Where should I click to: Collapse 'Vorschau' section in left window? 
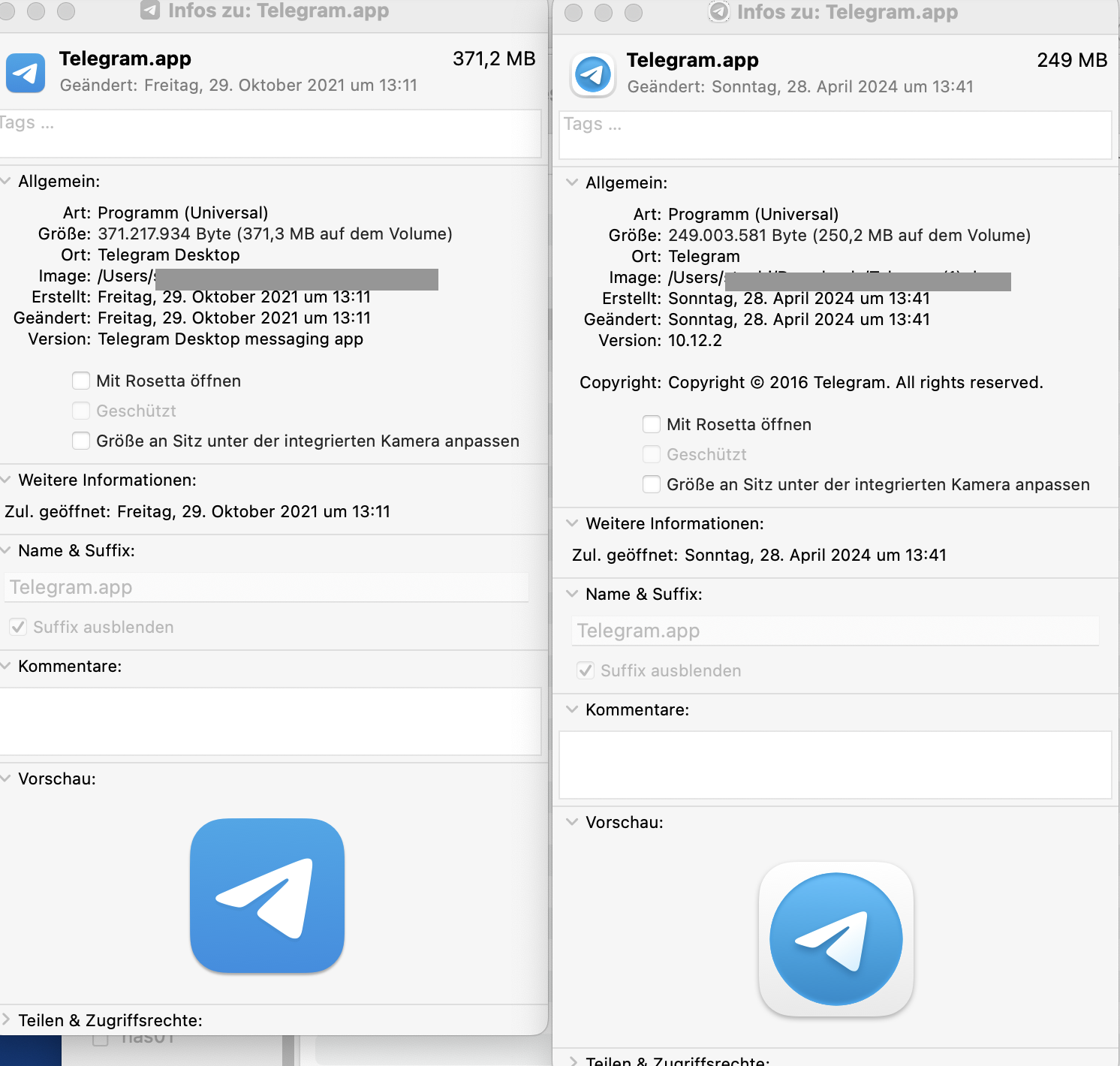(5, 778)
